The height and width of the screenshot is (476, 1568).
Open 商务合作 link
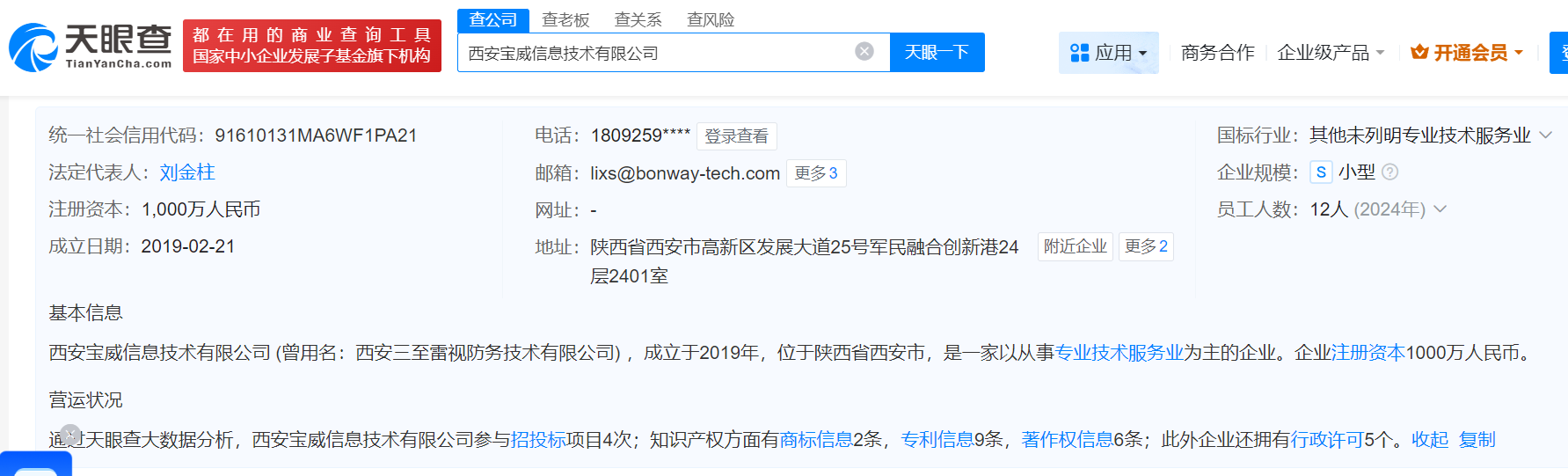point(1217,53)
